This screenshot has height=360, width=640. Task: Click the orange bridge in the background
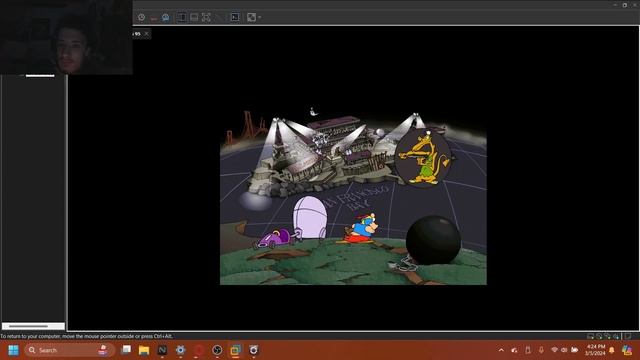click(x=247, y=127)
